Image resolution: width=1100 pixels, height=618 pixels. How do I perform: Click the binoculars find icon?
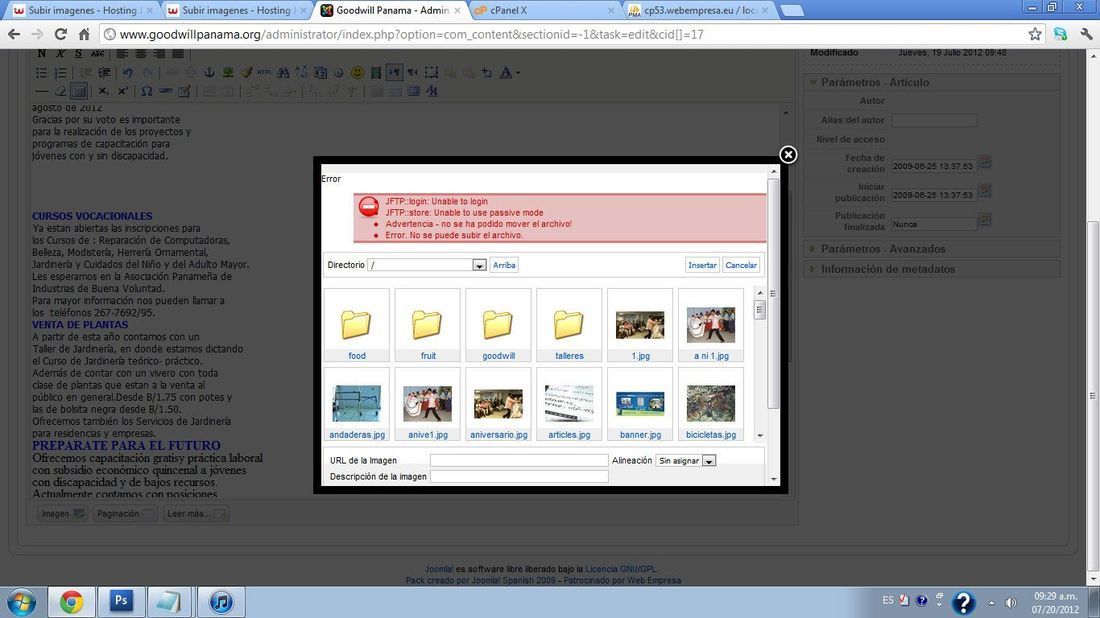(x=283, y=72)
